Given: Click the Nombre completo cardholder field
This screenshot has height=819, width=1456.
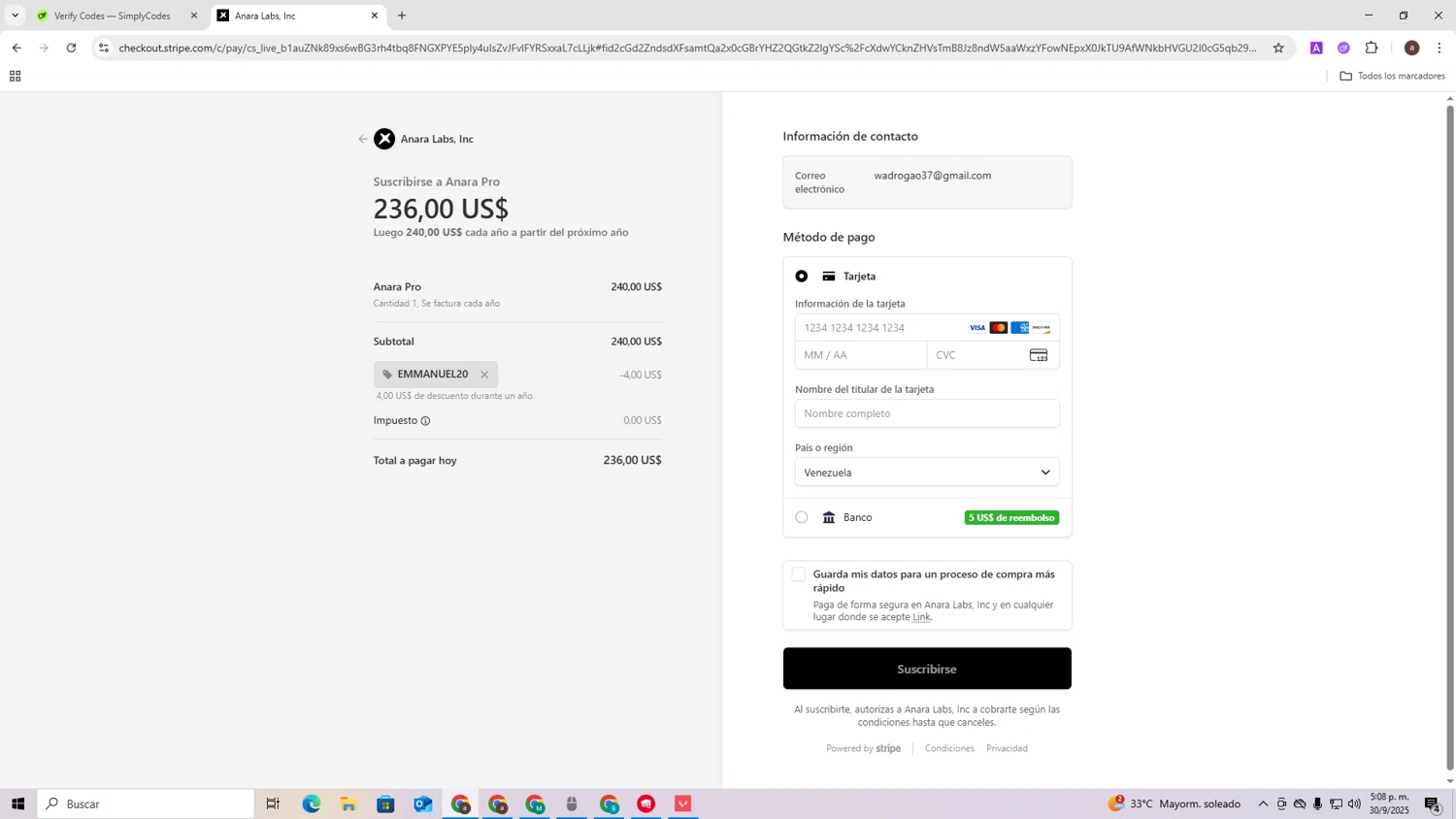Looking at the screenshot, I should pyautogui.click(x=927, y=413).
